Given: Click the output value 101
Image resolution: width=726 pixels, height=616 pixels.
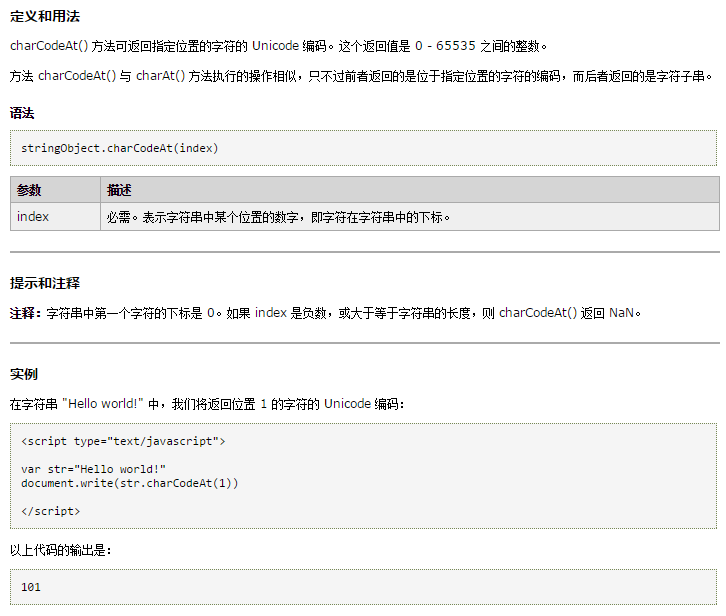Looking at the screenshot, I should pos(31,587).
